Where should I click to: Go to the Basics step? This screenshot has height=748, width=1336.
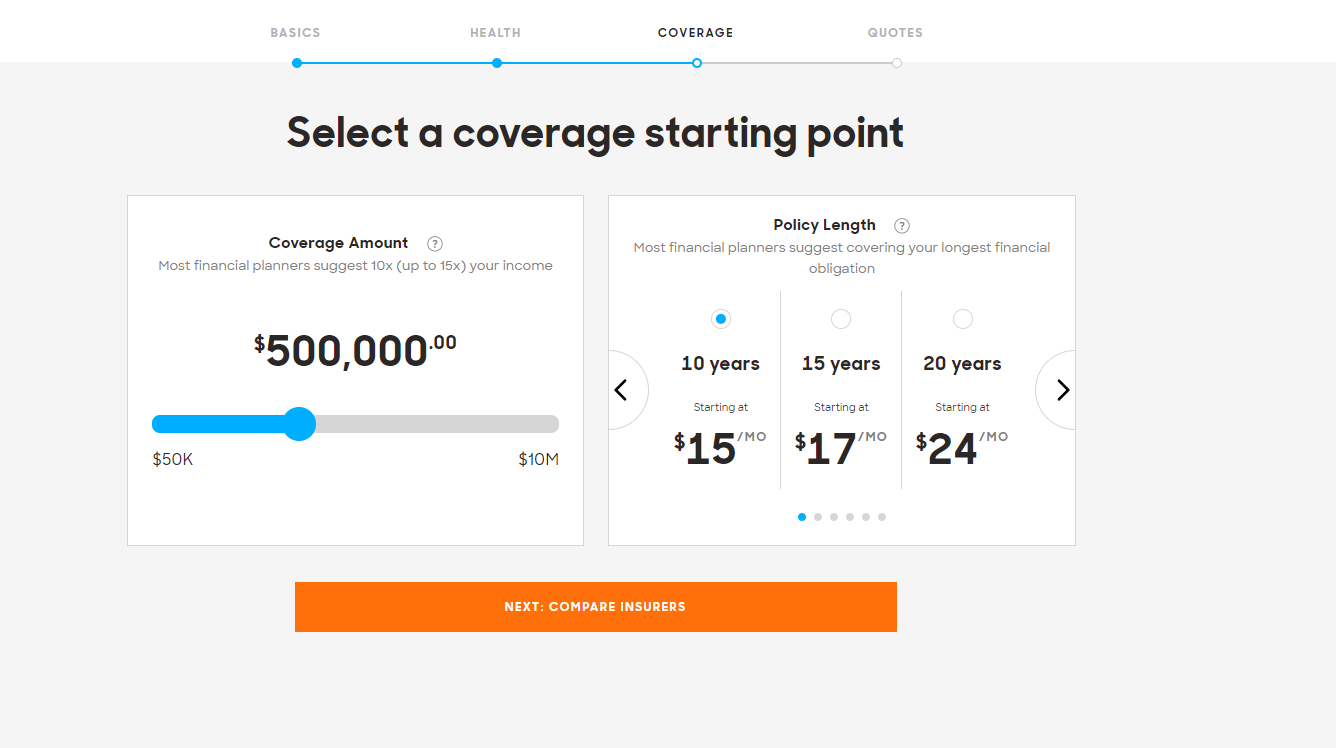[296, 33]
